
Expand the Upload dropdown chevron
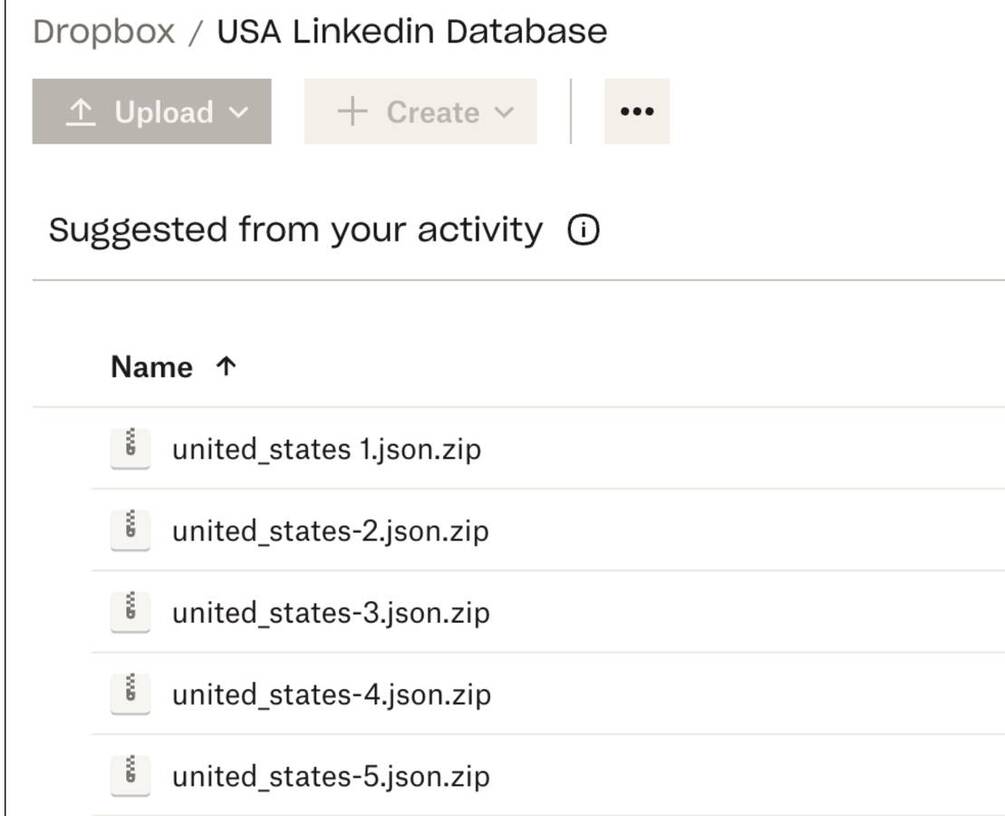(x=237, y=112)
